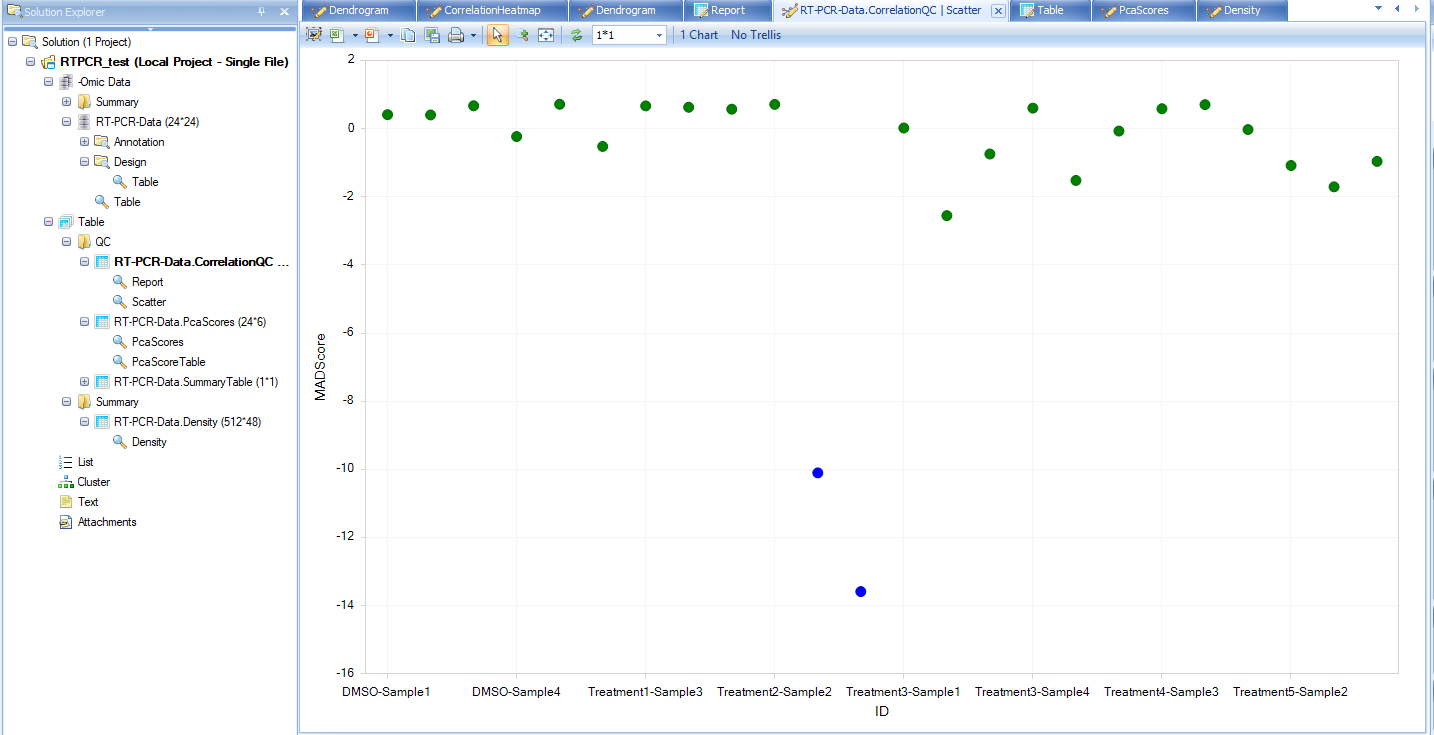Click the Export to PowerPoint icon

pyautogui.click(x=372, y=35)
